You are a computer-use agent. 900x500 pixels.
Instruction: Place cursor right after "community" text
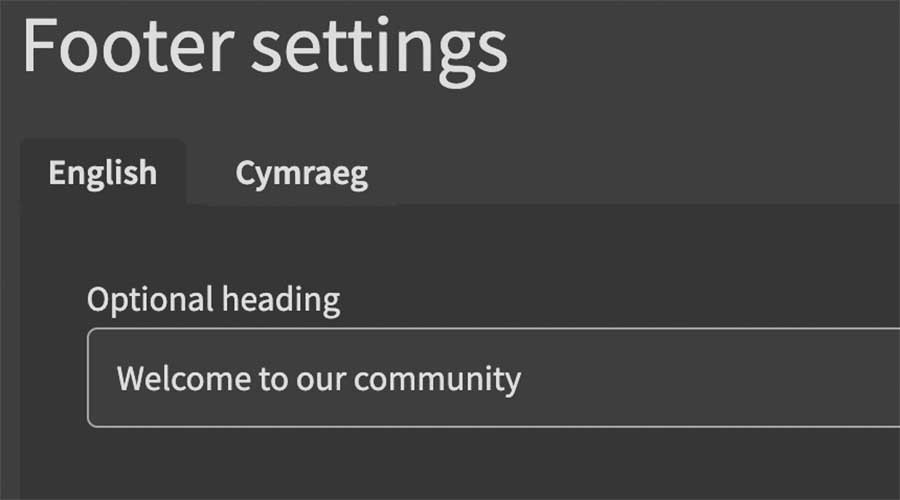click(522, 379)
